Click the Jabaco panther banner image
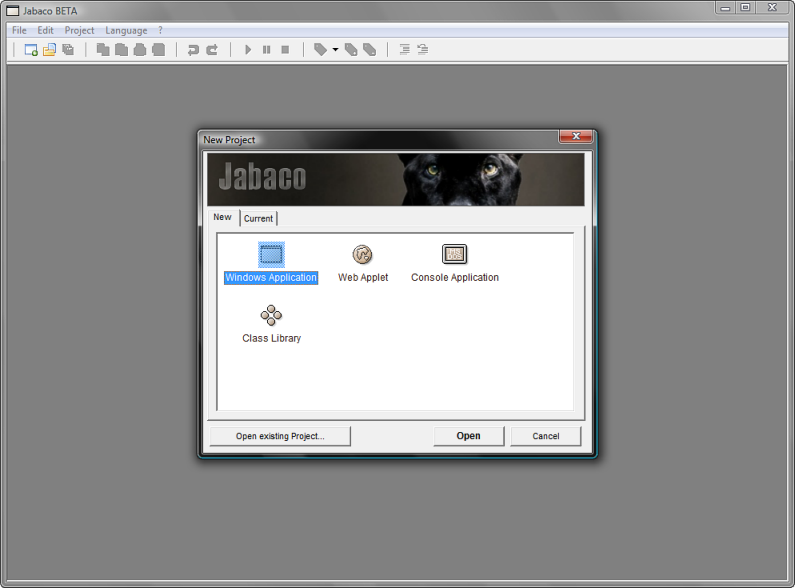The width and height of the screenshot is (795, 588). pos(396,179)
